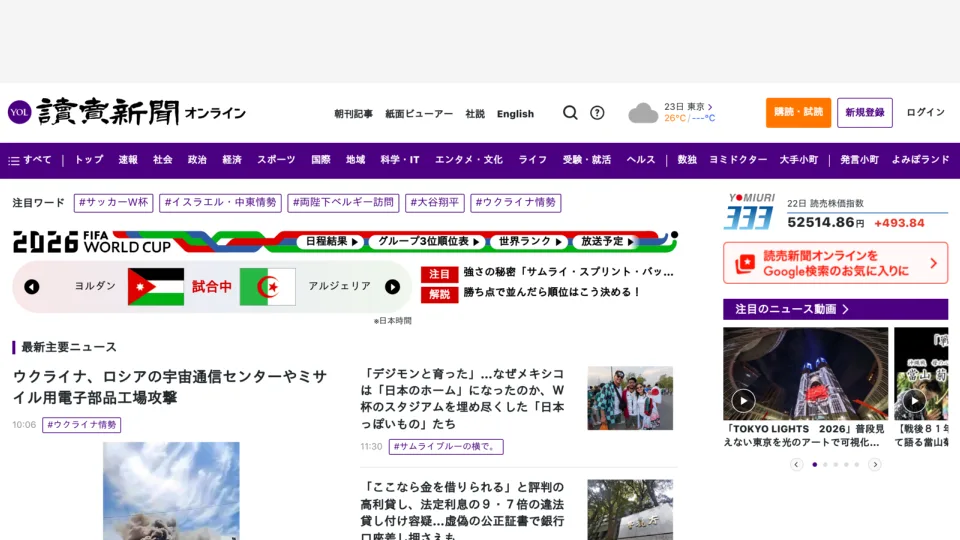The width and height of the screenshot is (960, 540).
Task: Open the 紙面ビューアー link
Action: [x=419, y=114]
